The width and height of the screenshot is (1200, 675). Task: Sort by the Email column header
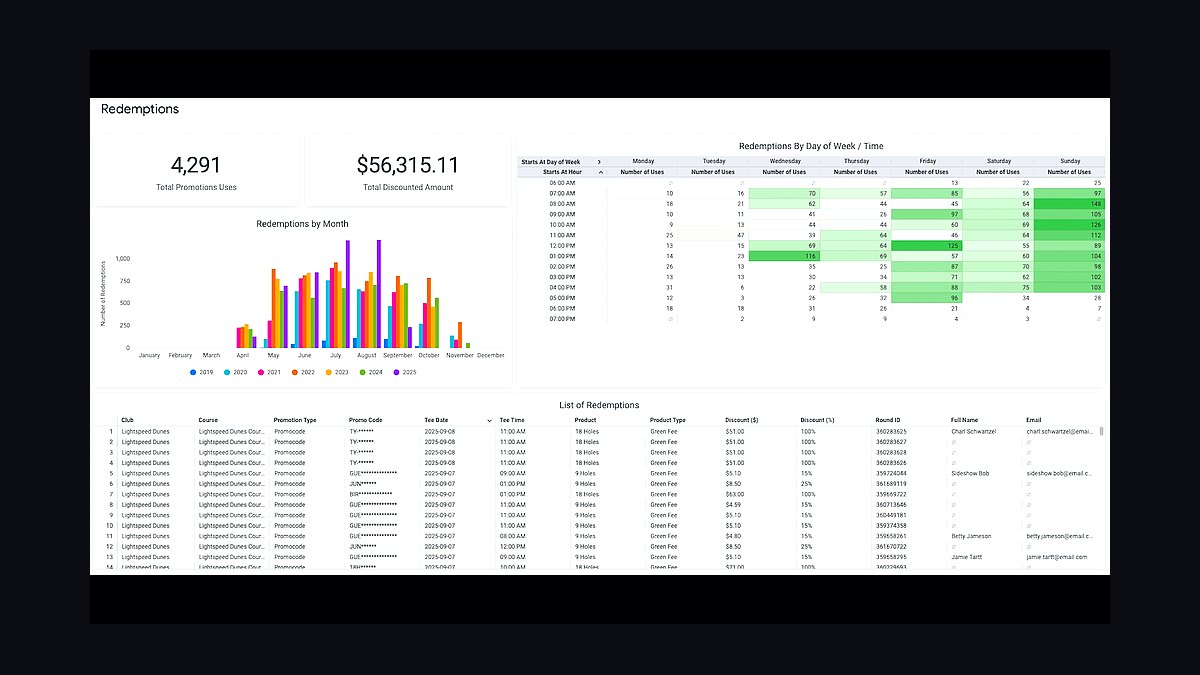(x=1034, y=420)
